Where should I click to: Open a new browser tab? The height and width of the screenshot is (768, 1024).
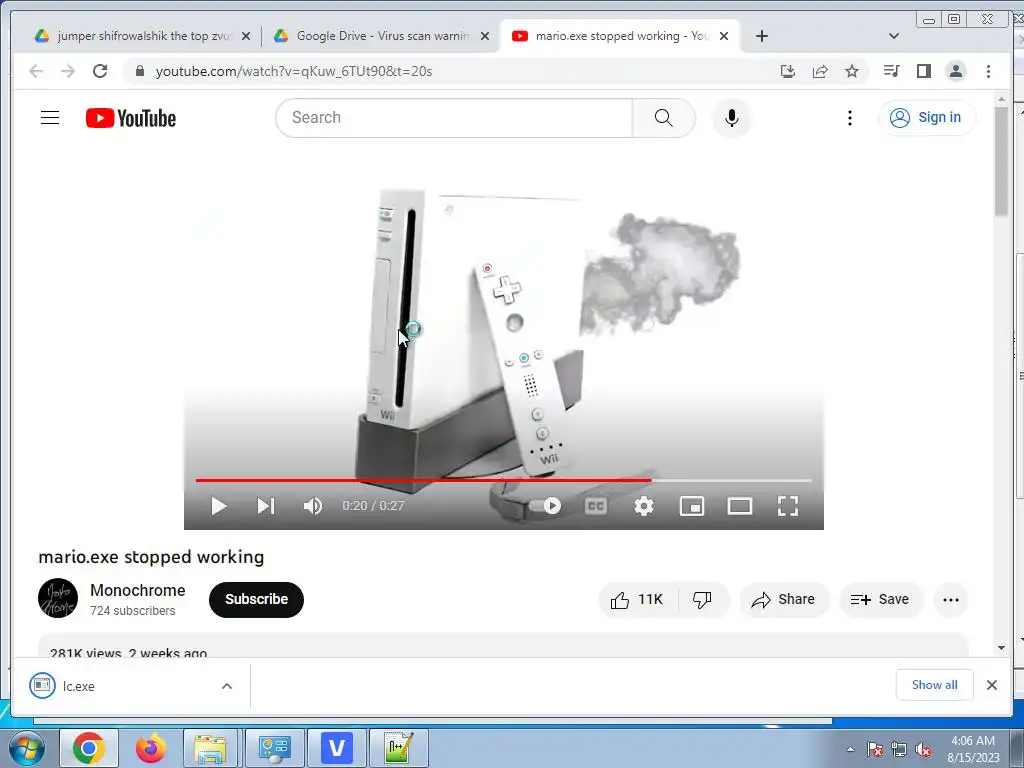[x=761, y=36]
